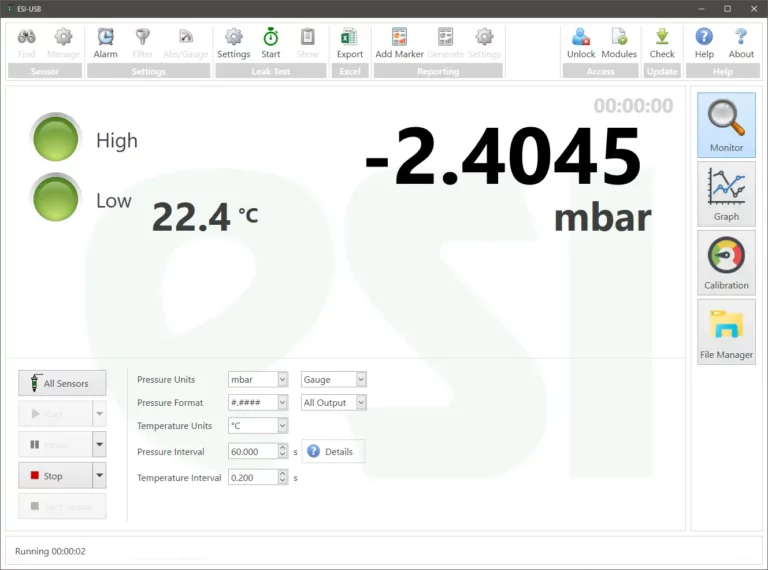Adjust the Temperature Interval spinner arrows
The height and width of the screenshot is (570, 768).
(x=283, y=477)
